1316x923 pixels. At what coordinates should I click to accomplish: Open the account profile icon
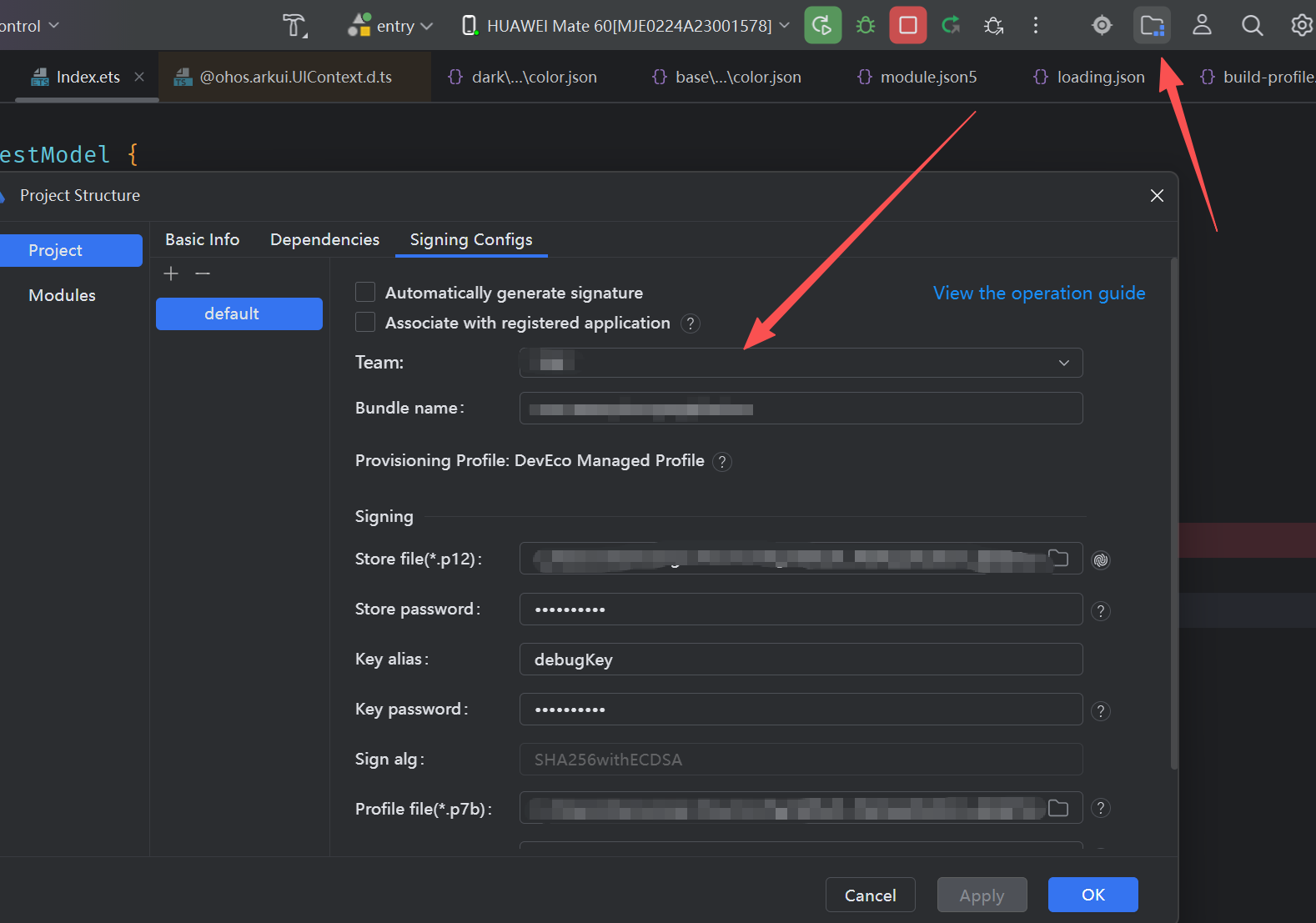tap(1202, 25)
